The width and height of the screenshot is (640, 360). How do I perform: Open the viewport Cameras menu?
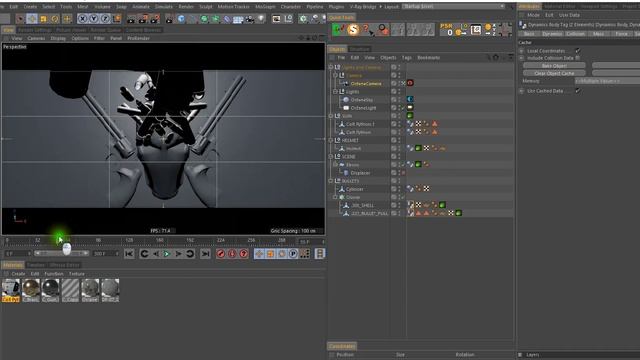(36, 38)
